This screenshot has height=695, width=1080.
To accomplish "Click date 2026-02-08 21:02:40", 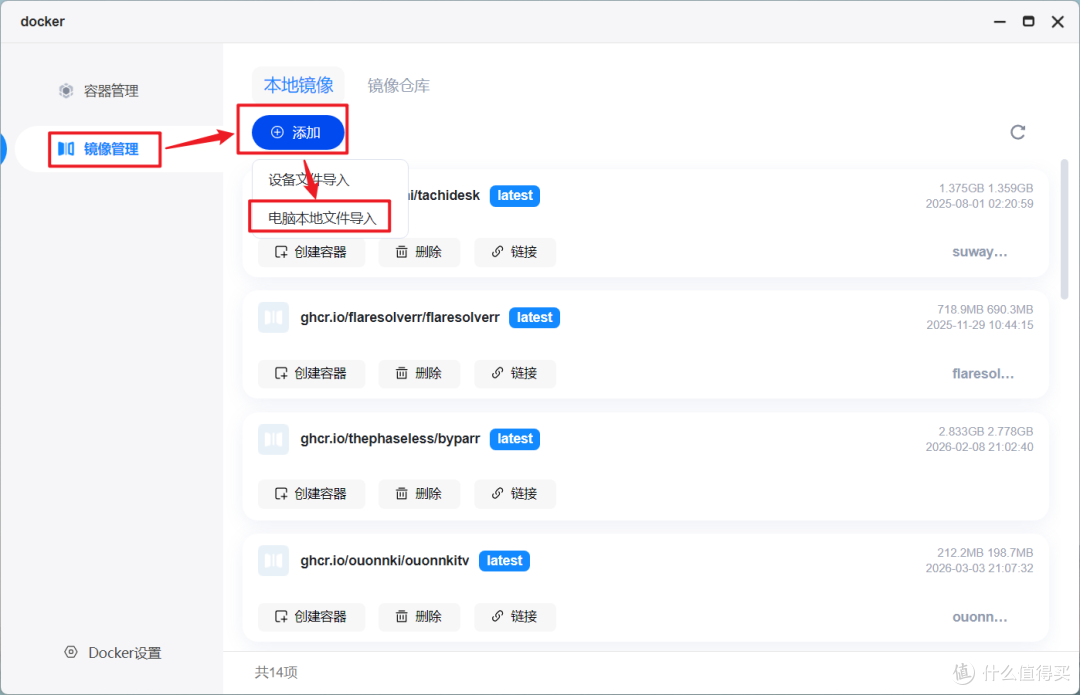I will coord(979,447).
